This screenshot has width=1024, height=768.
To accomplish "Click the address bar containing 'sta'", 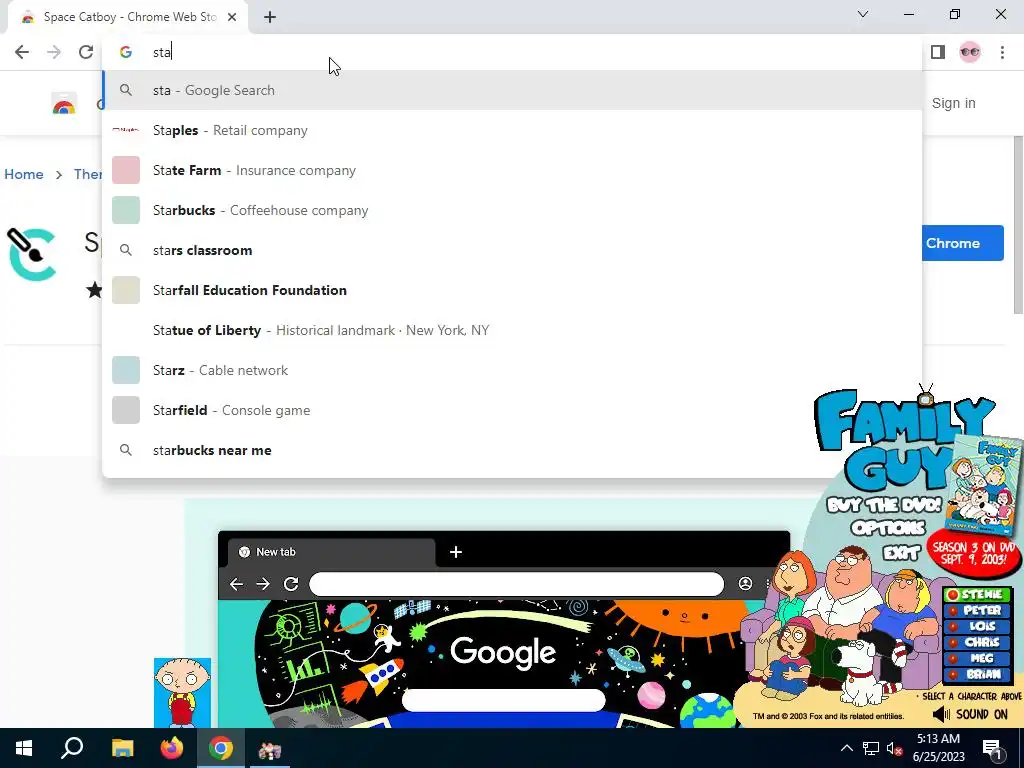I will [x=511, y=52].
